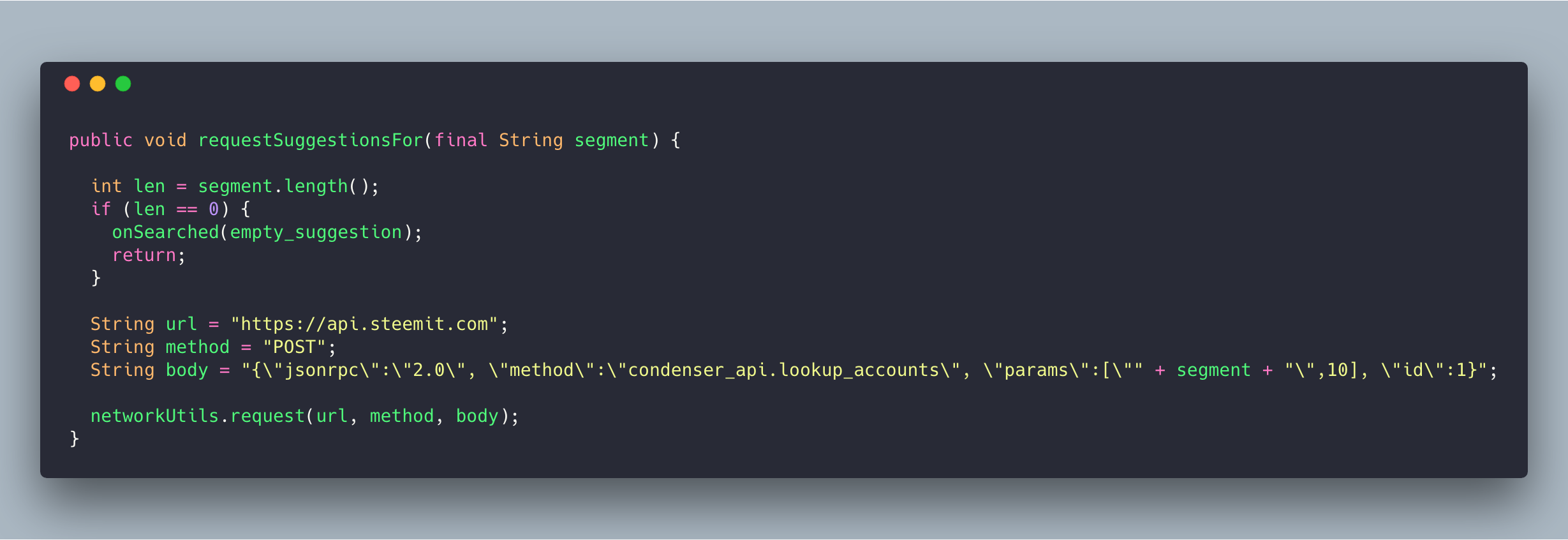Click the red close window dot

coord(72,84)
